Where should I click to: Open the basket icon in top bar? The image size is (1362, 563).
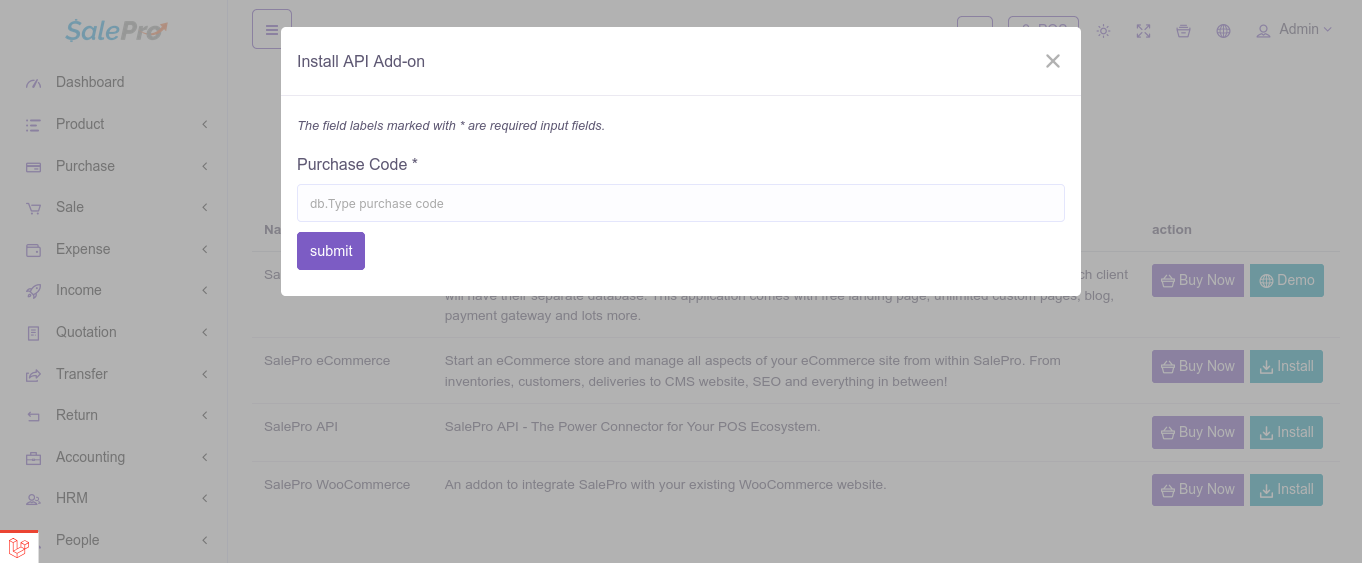1183,31
